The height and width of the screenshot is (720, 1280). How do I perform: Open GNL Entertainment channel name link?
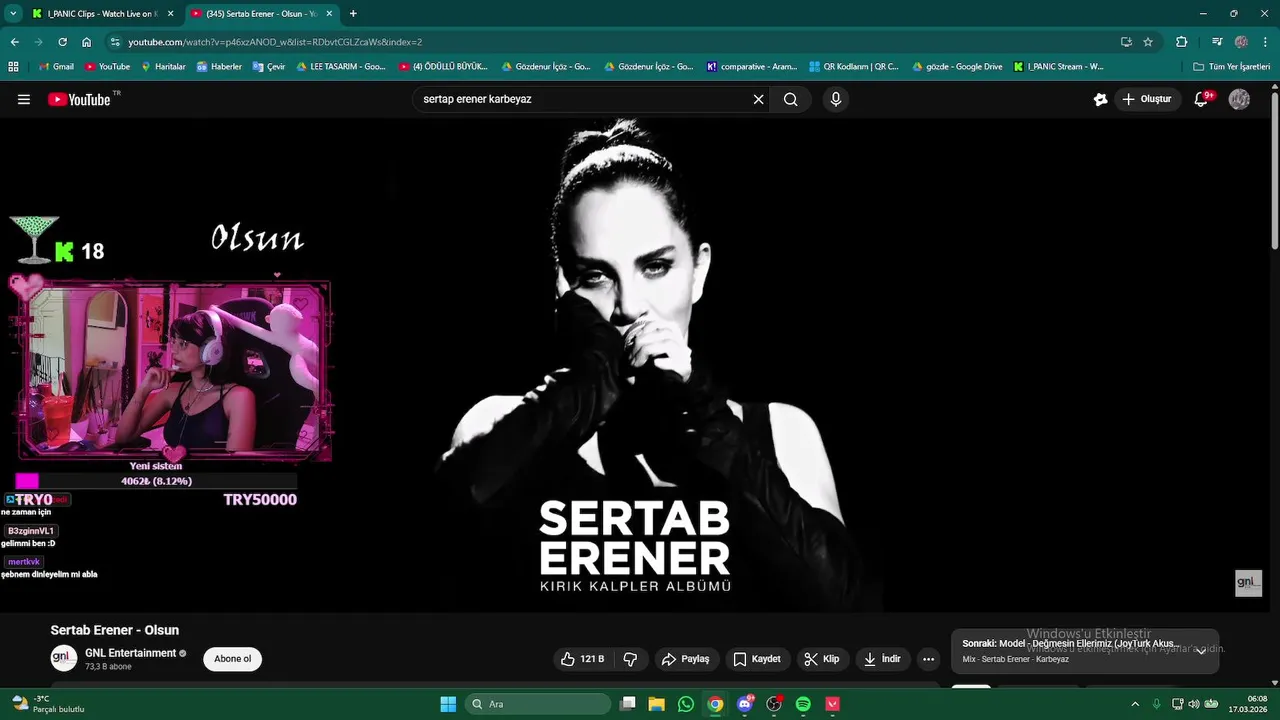pyautogui.click(x=130, y=653)
